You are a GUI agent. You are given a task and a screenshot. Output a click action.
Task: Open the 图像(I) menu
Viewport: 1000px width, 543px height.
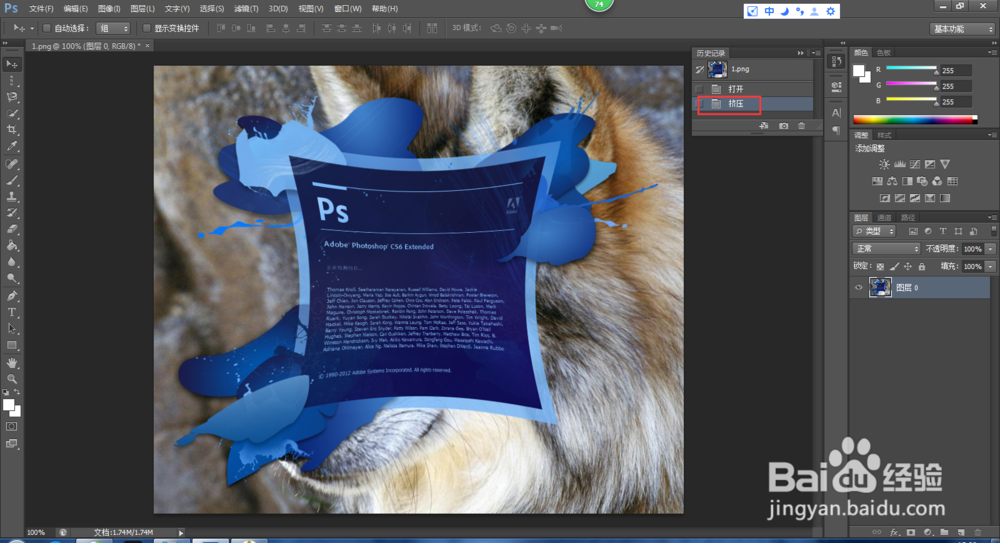click(x=109, y=9)
